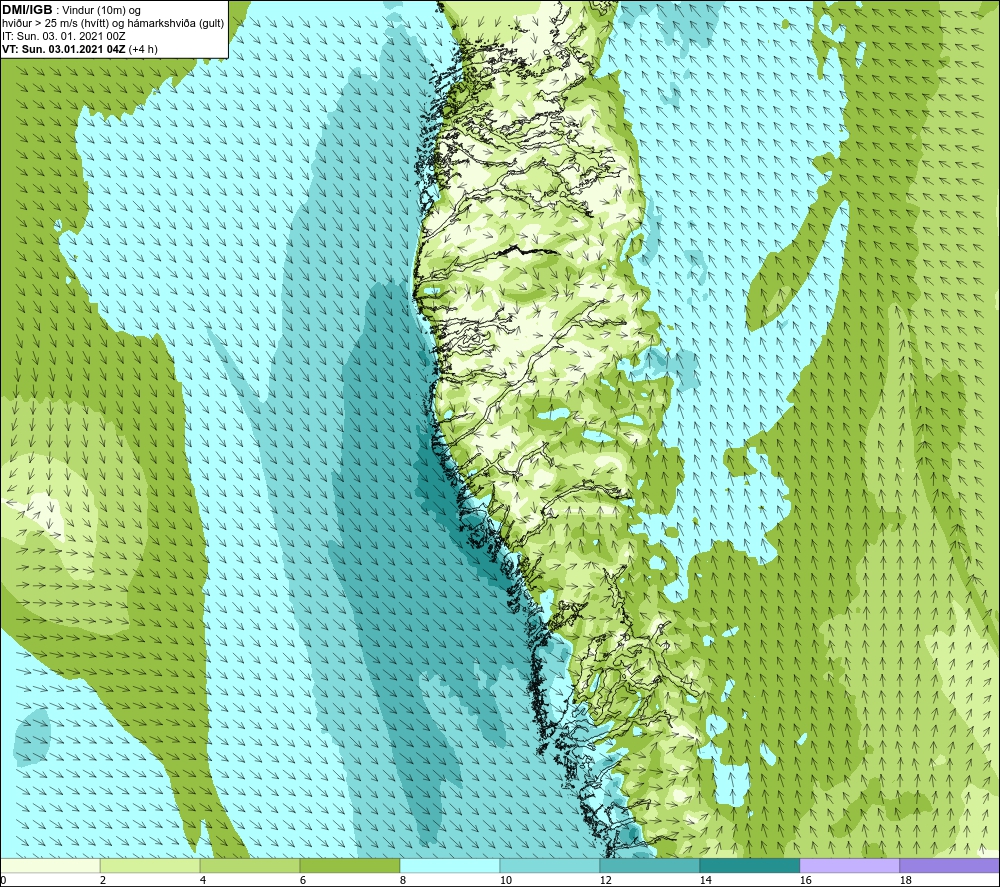Click the legend scale label '10'
The image size is (1000, 887).
click(506, 881)
